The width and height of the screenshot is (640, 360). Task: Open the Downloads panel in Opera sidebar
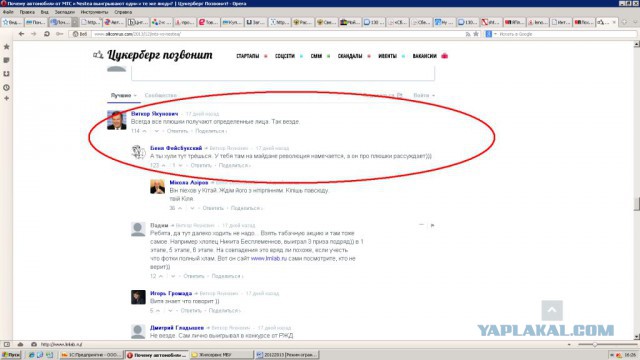tap(7, 73)
